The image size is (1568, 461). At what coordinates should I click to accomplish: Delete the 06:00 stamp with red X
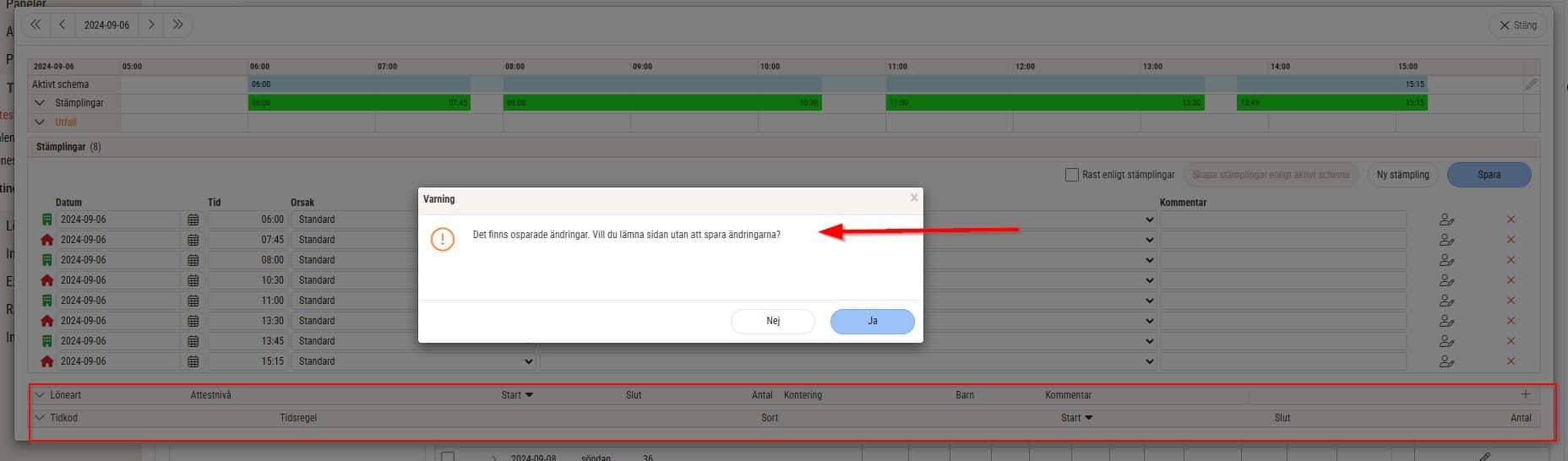coord(1511,220)
